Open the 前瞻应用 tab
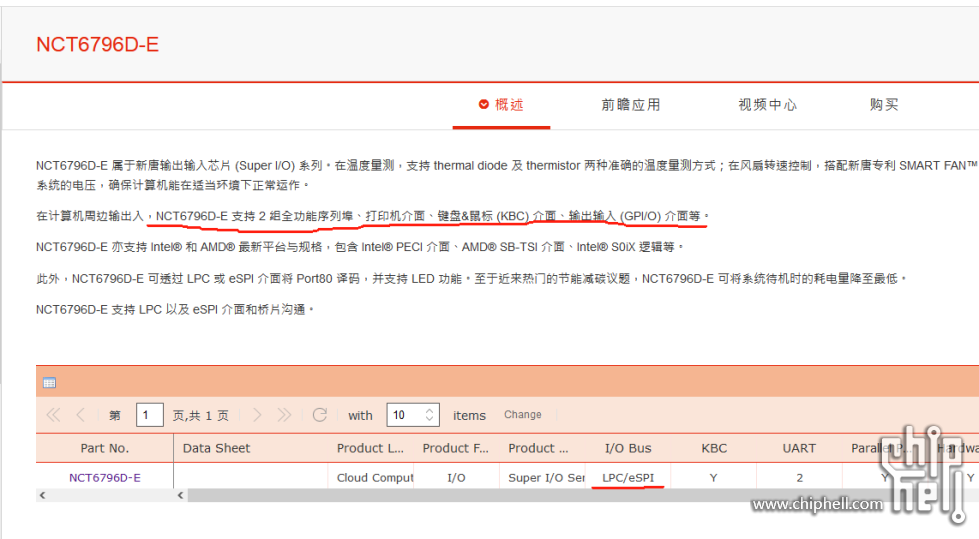The height and width of the screenshot is (539, 979). pos(631,105)
